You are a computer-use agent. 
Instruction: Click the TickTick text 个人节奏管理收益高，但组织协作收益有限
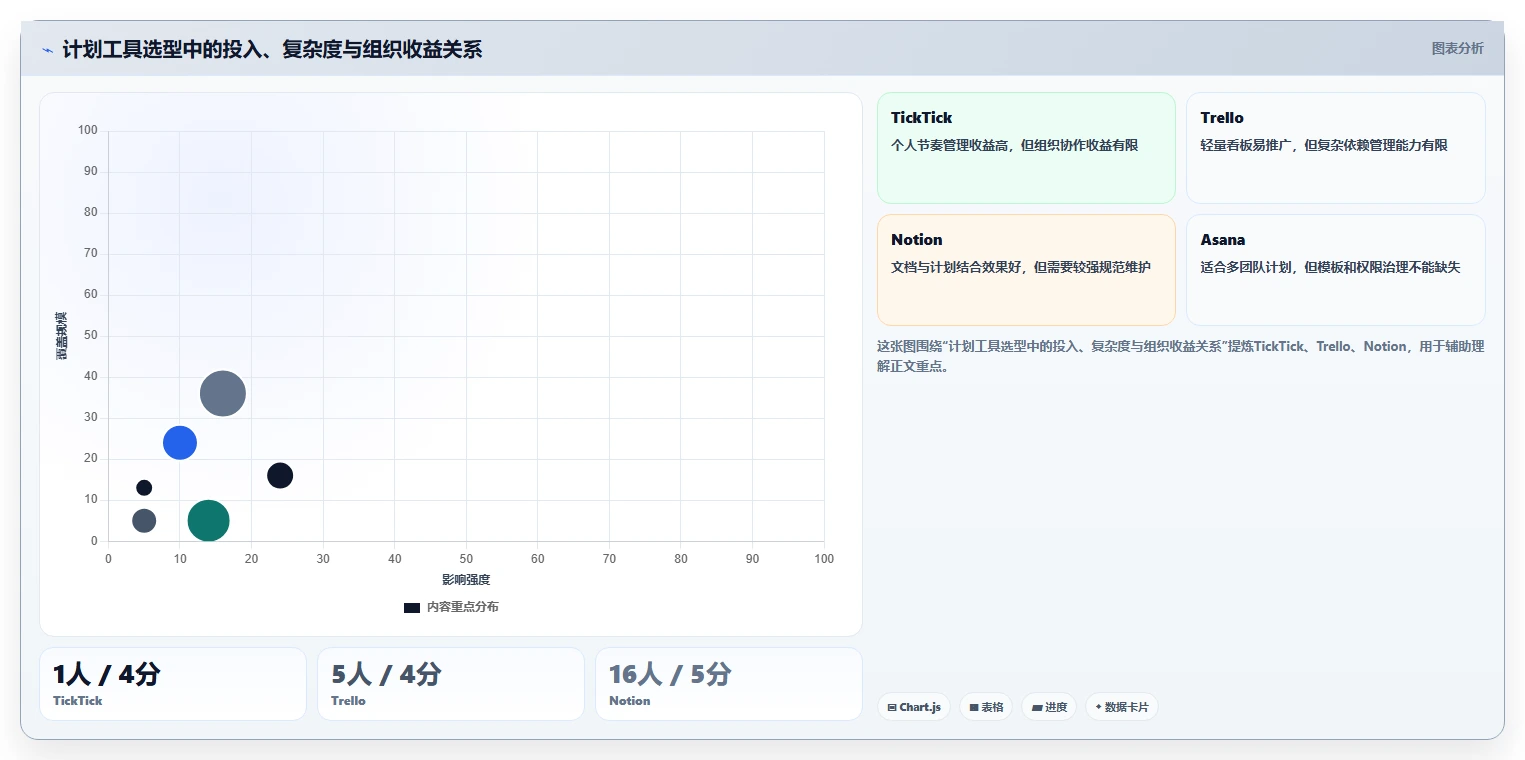coord(1015,146)
